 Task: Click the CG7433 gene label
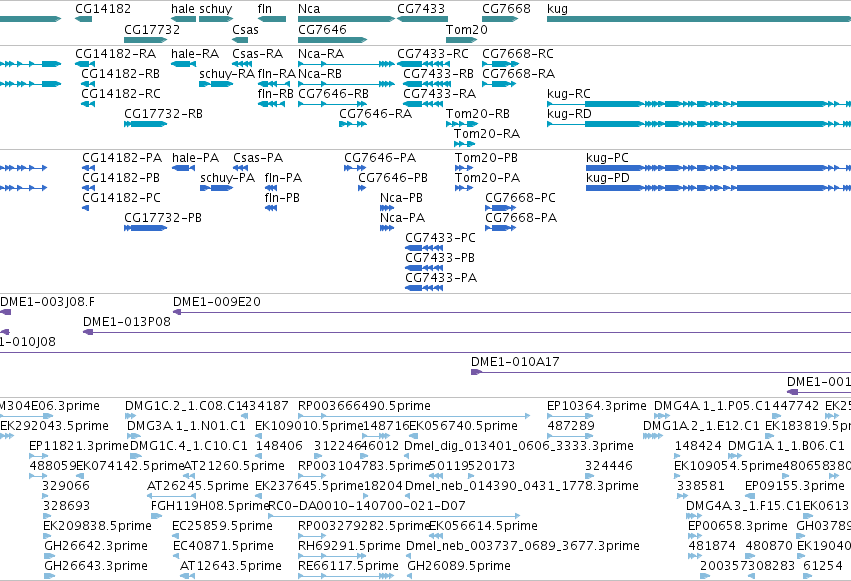(x=421, y=9)
